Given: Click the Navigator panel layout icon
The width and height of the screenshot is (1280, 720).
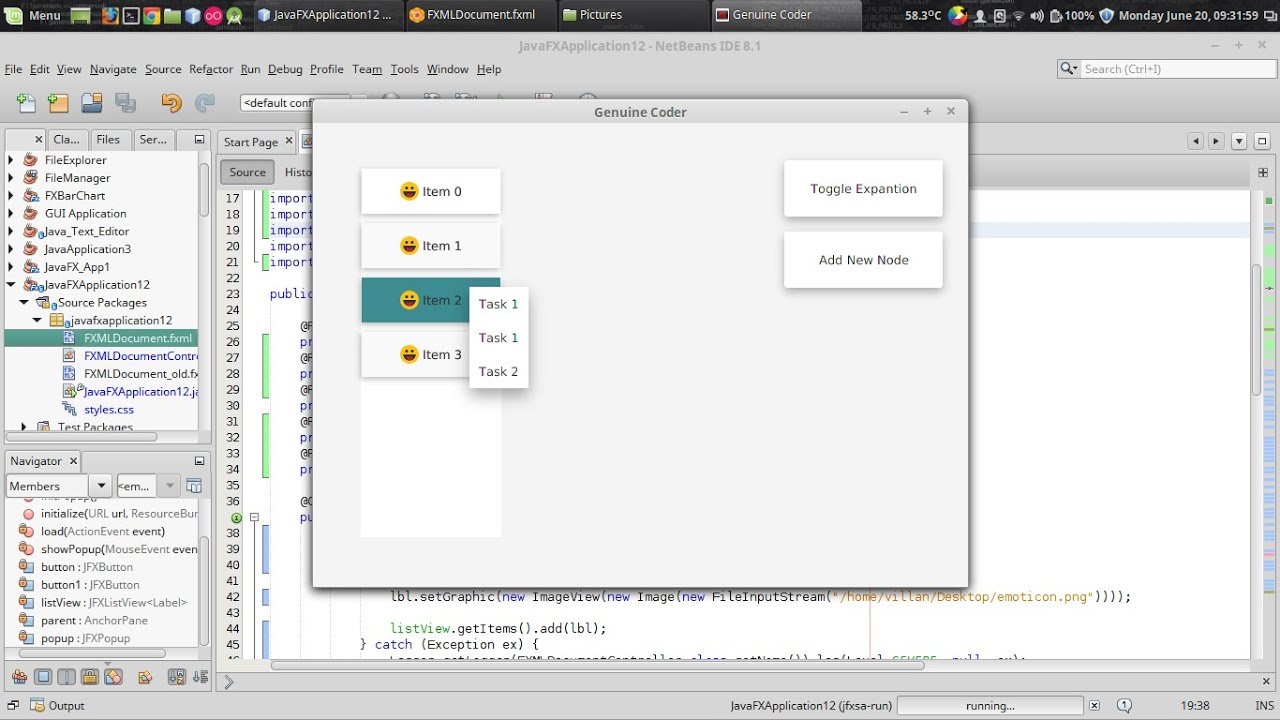Looking at the screenshot, I should (x=194, y=486).
